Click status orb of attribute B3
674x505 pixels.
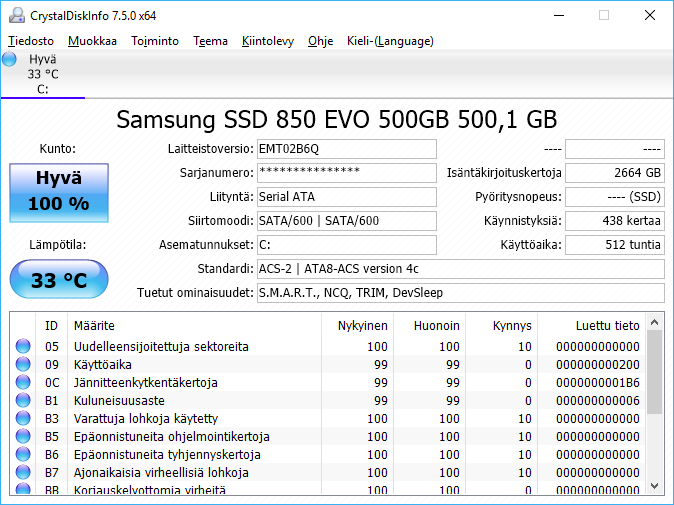pos(23,418)
